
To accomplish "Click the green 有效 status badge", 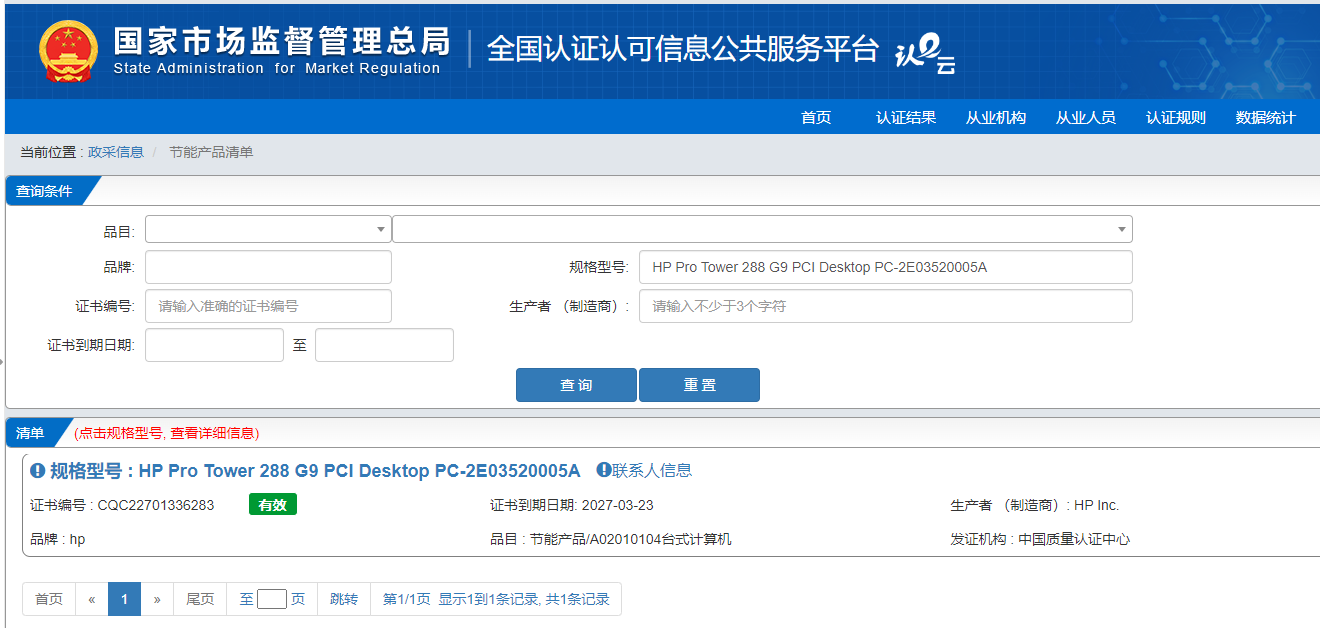I will [x=273, y=505].
